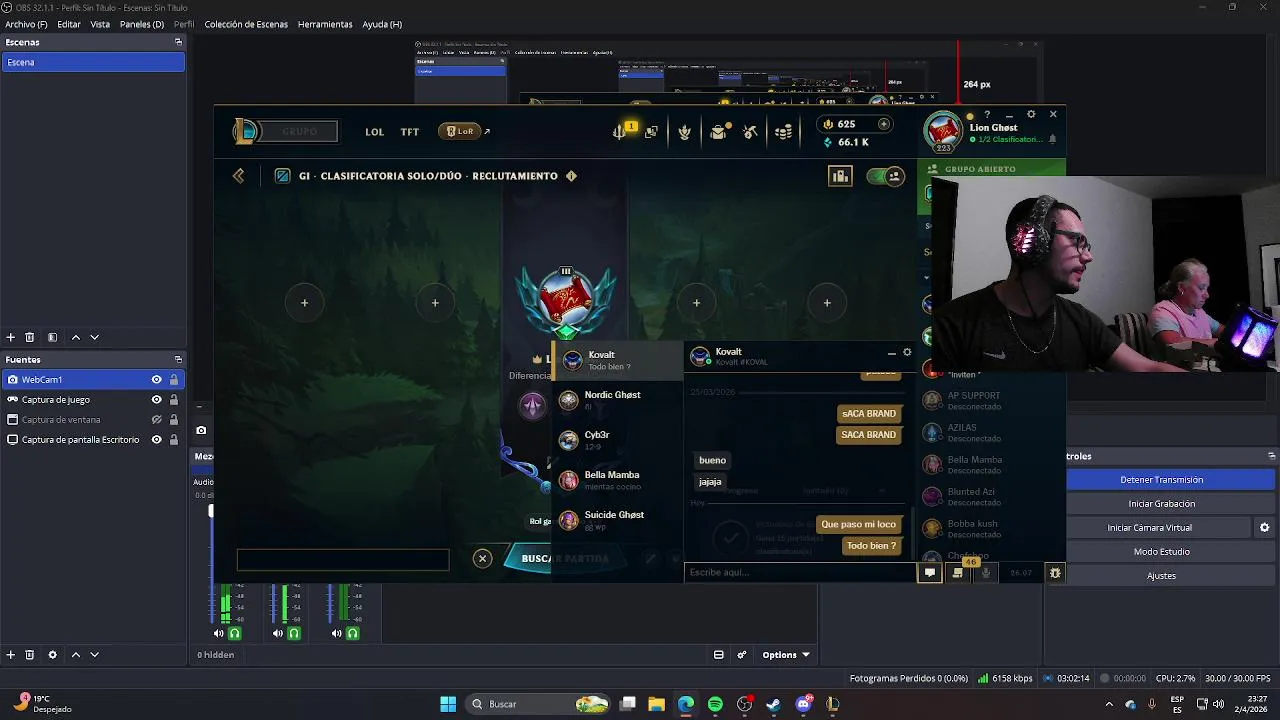Open League loot chest icon
This screenshot has height=720, width=1280.
[x=718, y=131]
